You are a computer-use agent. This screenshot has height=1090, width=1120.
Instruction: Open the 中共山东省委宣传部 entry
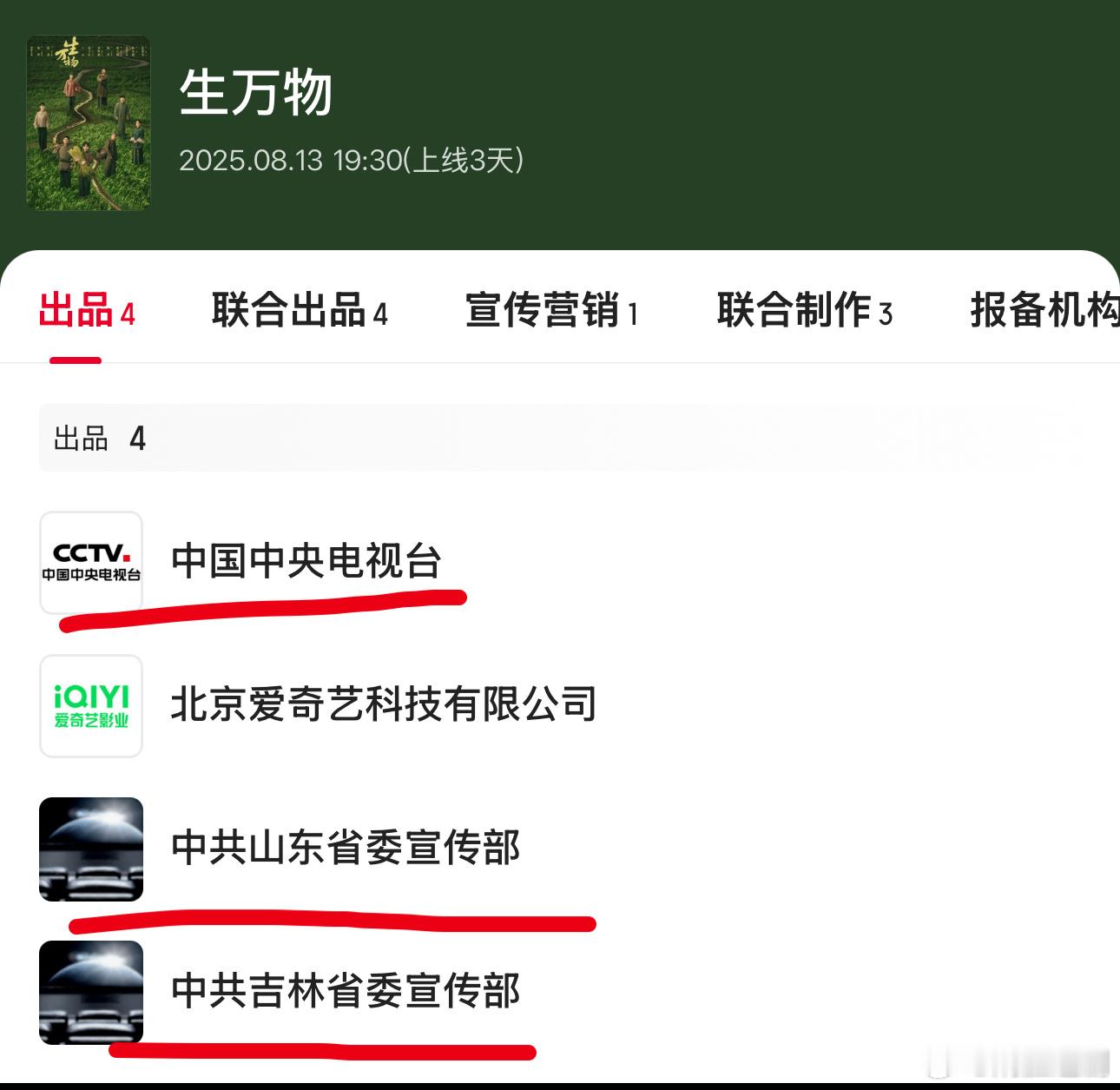pyautogui.click(x=346, y=848)
